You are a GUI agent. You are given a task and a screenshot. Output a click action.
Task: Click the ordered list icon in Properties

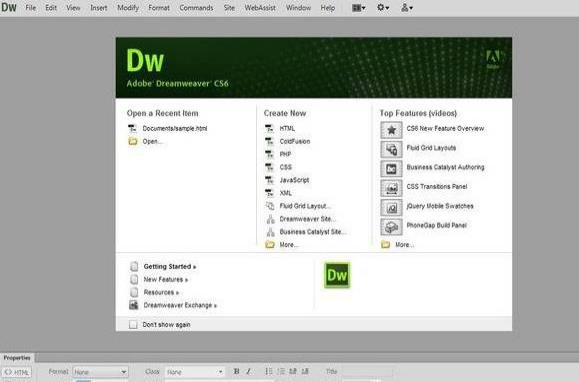click(281, 371)
